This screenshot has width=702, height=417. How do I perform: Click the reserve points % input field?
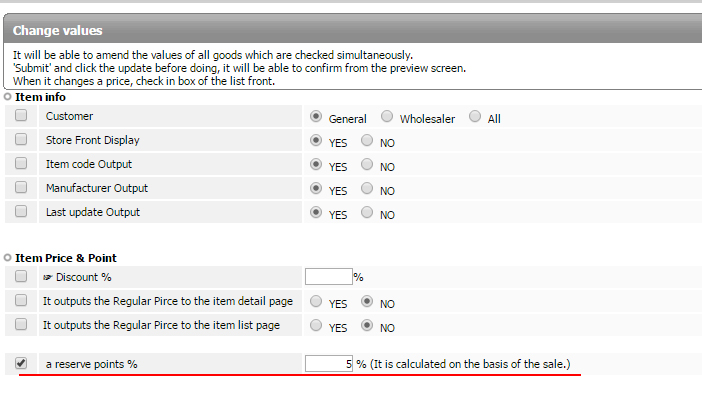328,364
